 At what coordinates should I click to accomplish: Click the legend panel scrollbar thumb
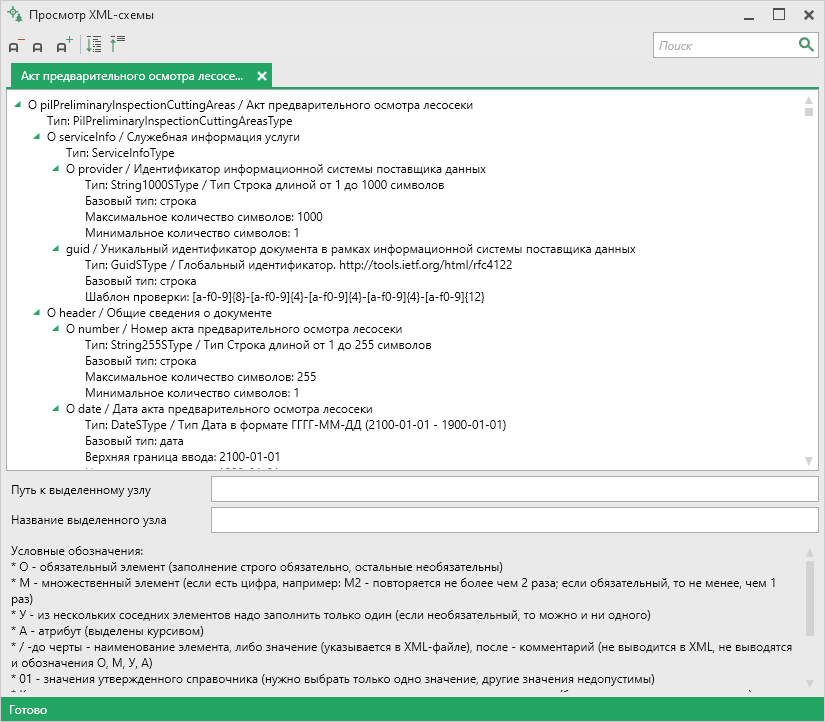[x=810, y=598]
